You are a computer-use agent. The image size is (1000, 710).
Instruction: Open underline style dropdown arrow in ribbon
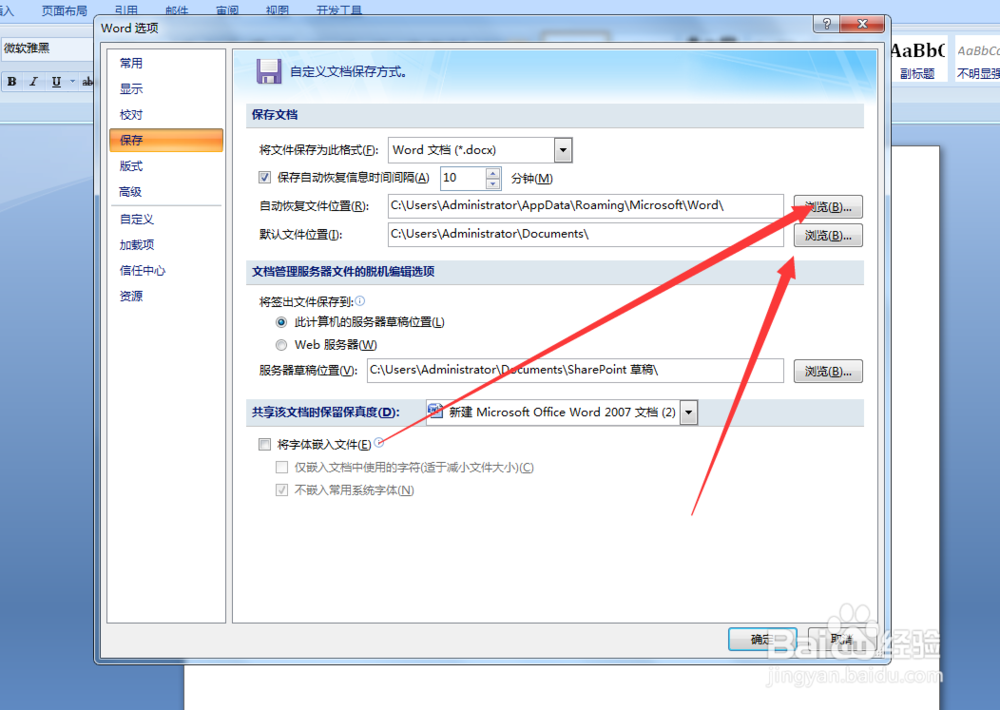[x=72, y=82]
